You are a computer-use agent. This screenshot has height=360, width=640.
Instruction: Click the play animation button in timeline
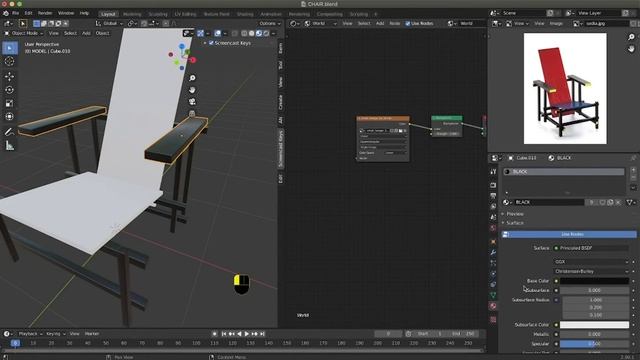pos(247,334)
